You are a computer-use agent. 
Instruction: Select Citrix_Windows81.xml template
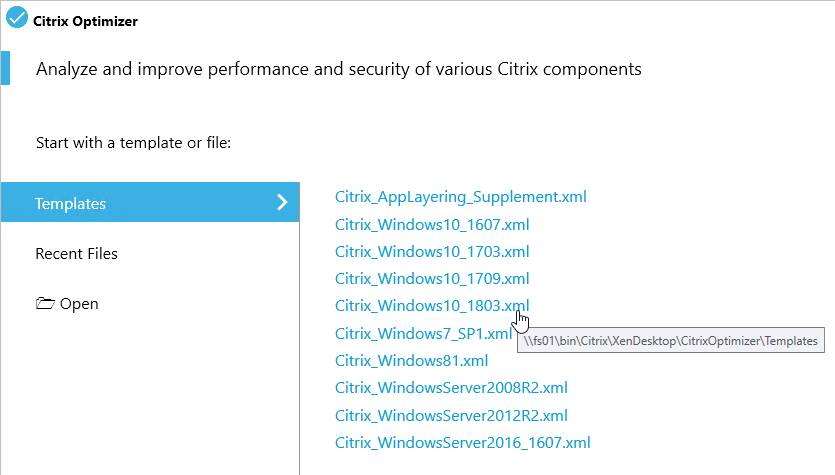tap(412, 361)
